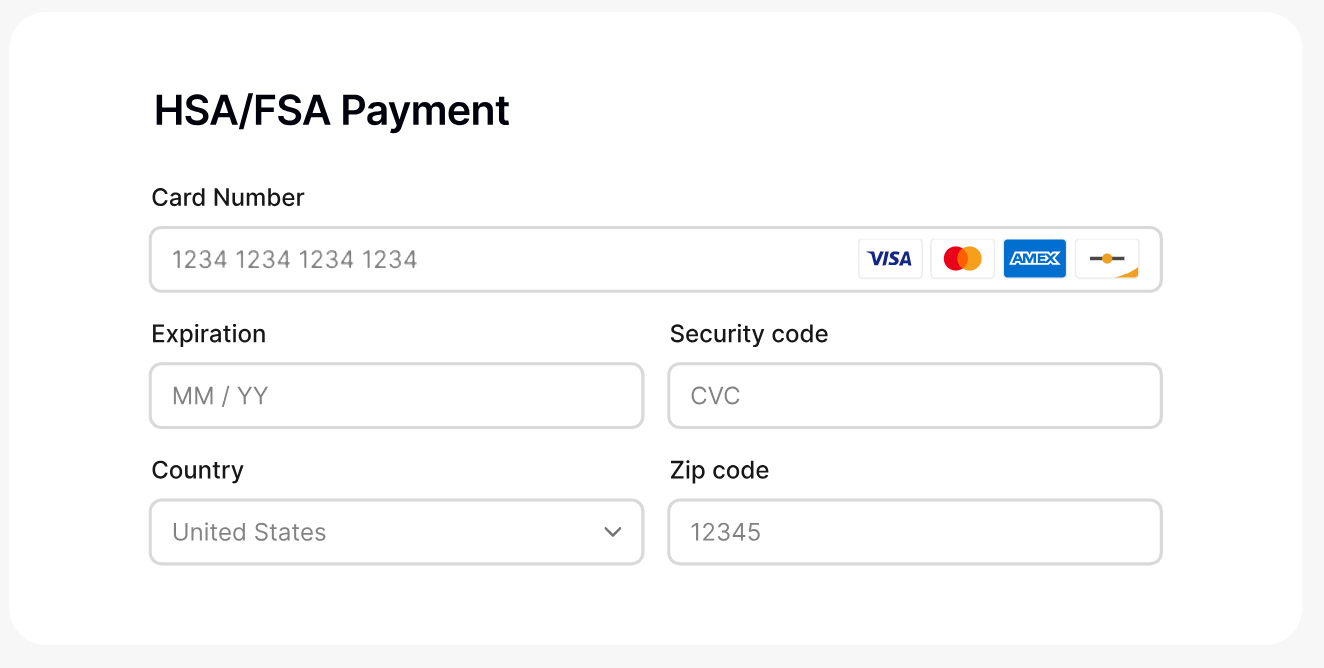Image resolution: width=1324 pixels, height=668 pixels.
Task: Click the 12345 placeholder text
Action: tap(726, 532)
